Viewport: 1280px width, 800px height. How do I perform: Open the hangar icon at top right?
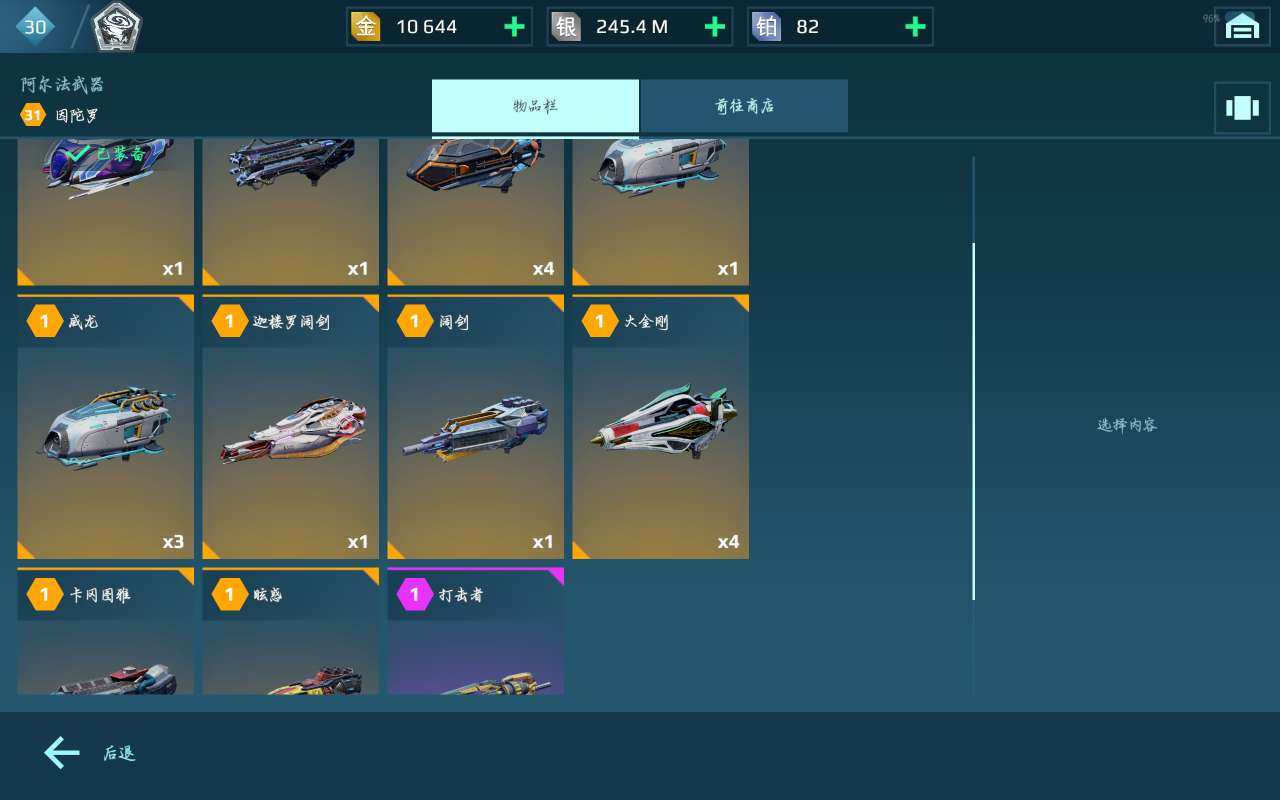(x=1242, y=27)
